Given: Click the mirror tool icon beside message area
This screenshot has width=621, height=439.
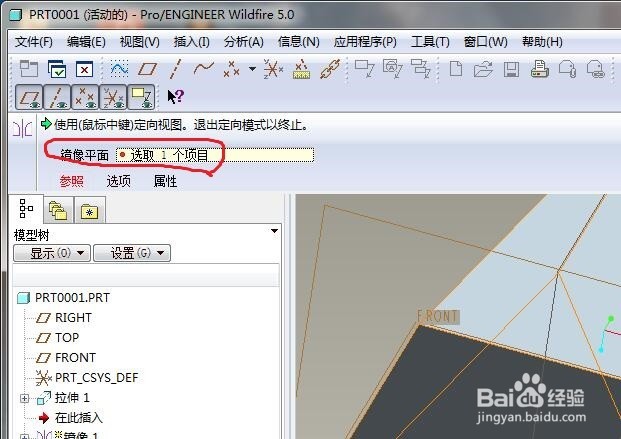Looking at the screenshot, I should click(22, 129).
